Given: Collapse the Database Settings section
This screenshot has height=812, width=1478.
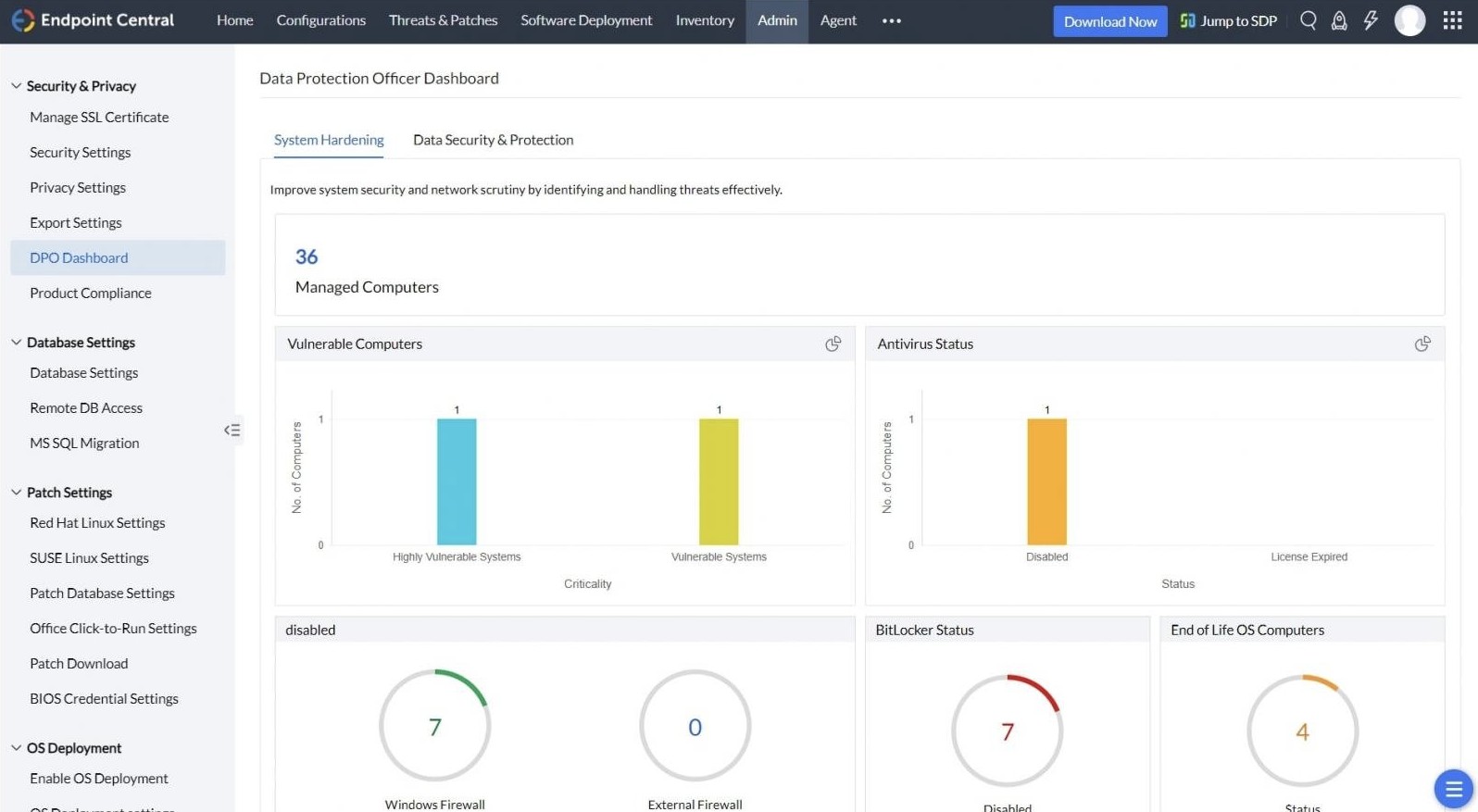Looking at the screenshot, I should click(16, 342).
